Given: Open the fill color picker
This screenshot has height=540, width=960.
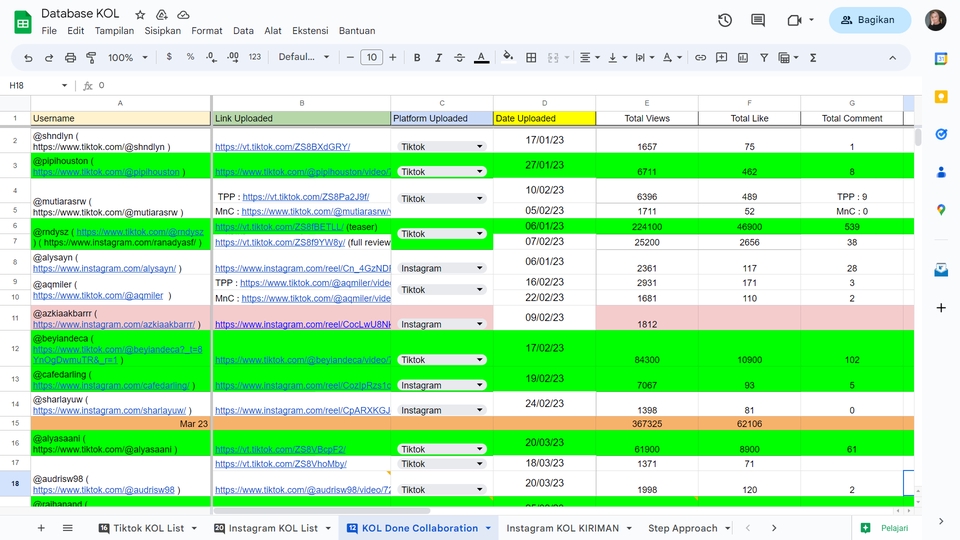Looking at the screenshot, I should click(508, 57).
